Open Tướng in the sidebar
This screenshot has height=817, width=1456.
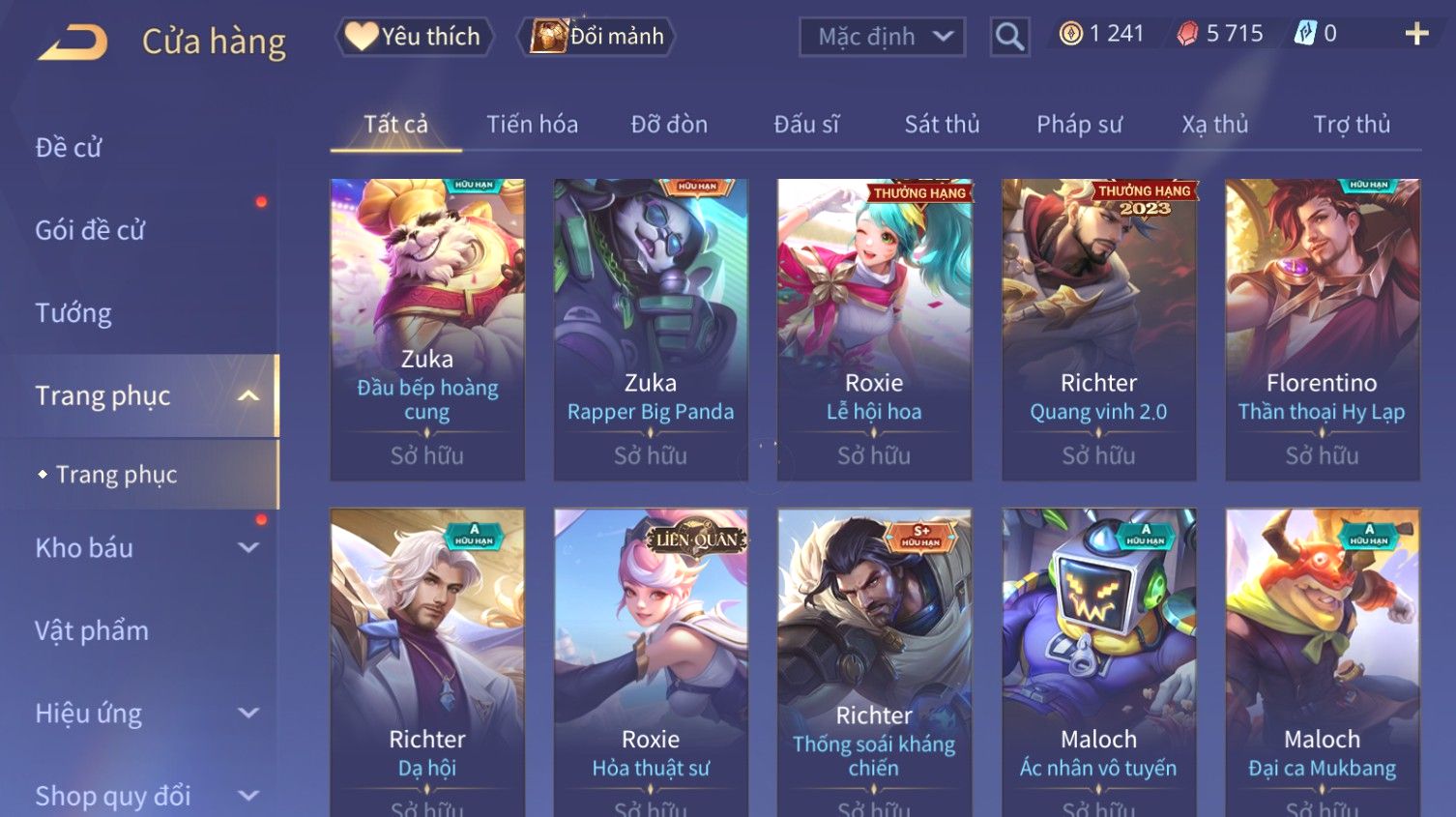click(x=73, y=313)
